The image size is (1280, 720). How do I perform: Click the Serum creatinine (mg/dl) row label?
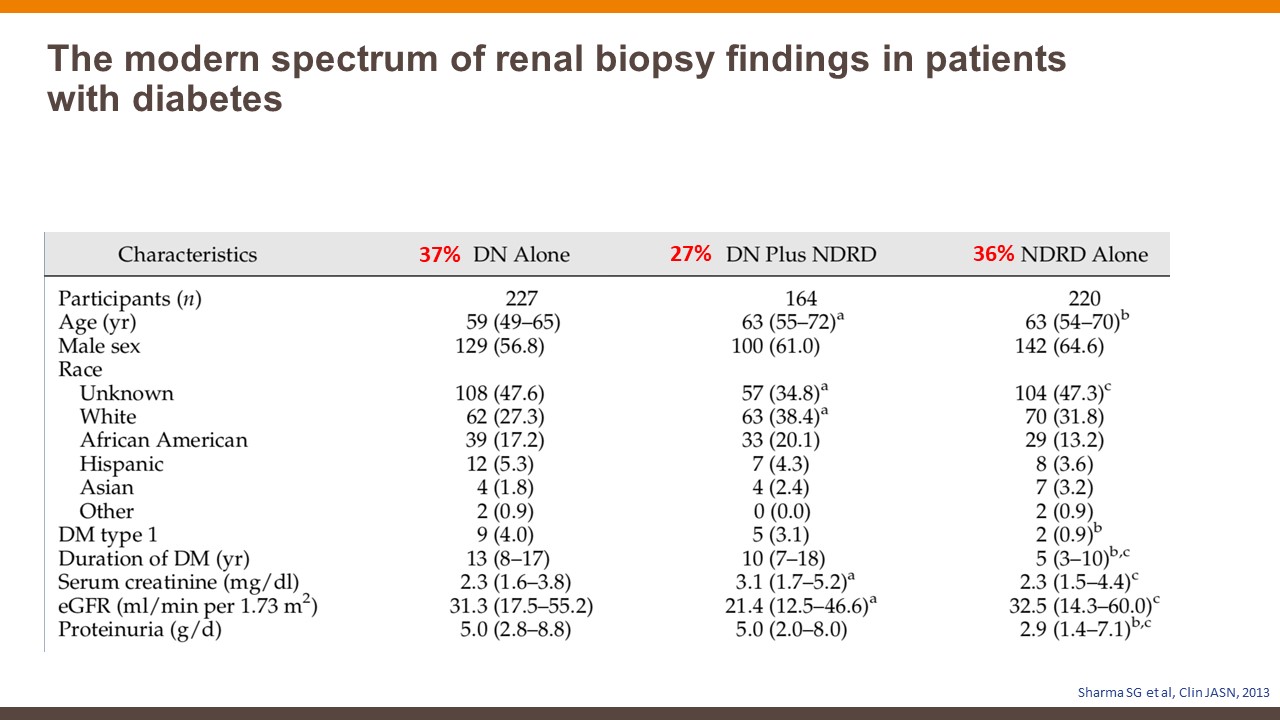[x=178, y=582]
